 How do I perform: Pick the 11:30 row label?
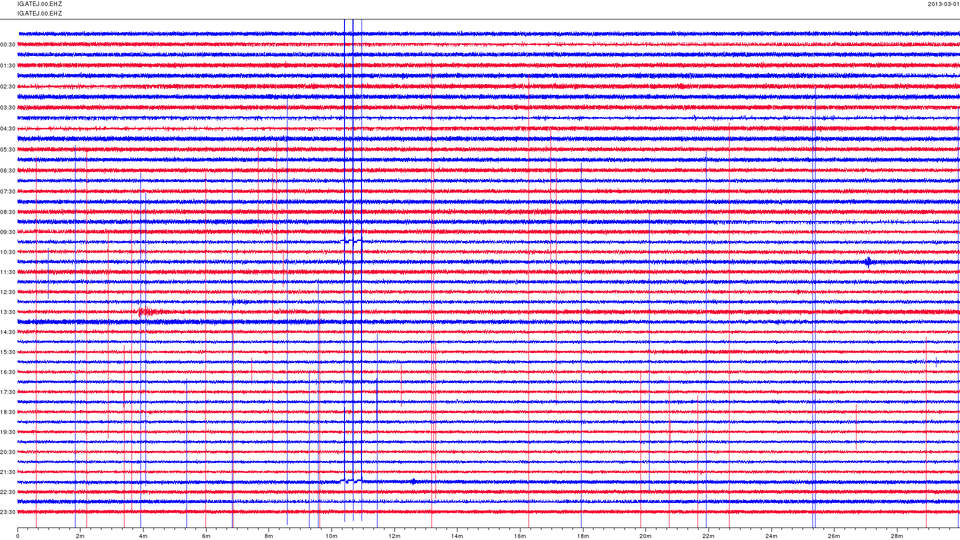tap(8, 272)
